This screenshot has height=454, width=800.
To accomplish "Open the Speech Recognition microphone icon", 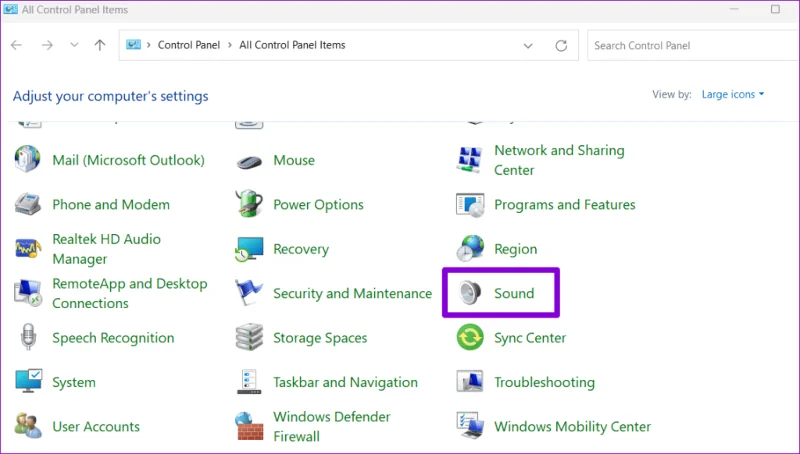I will [x=28, y=337].
